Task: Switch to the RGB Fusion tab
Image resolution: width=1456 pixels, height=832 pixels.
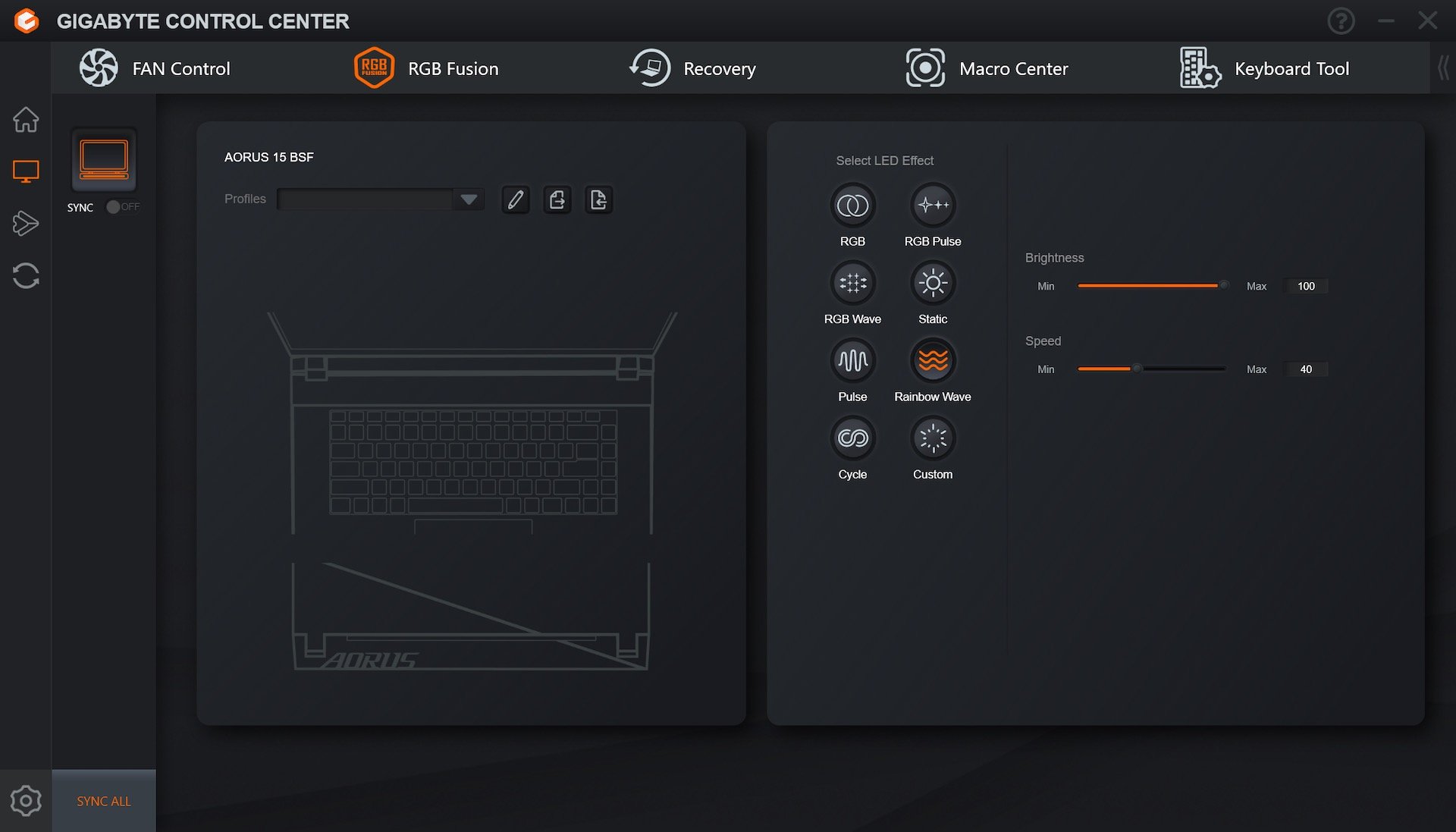Action: [426, 68]
